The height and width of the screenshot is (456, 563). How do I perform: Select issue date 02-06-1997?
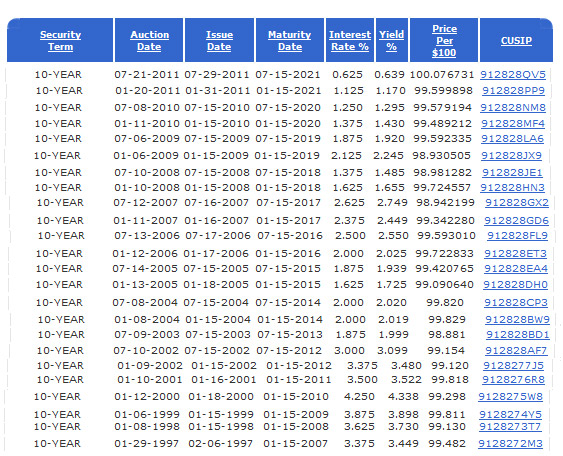[221, 443]
